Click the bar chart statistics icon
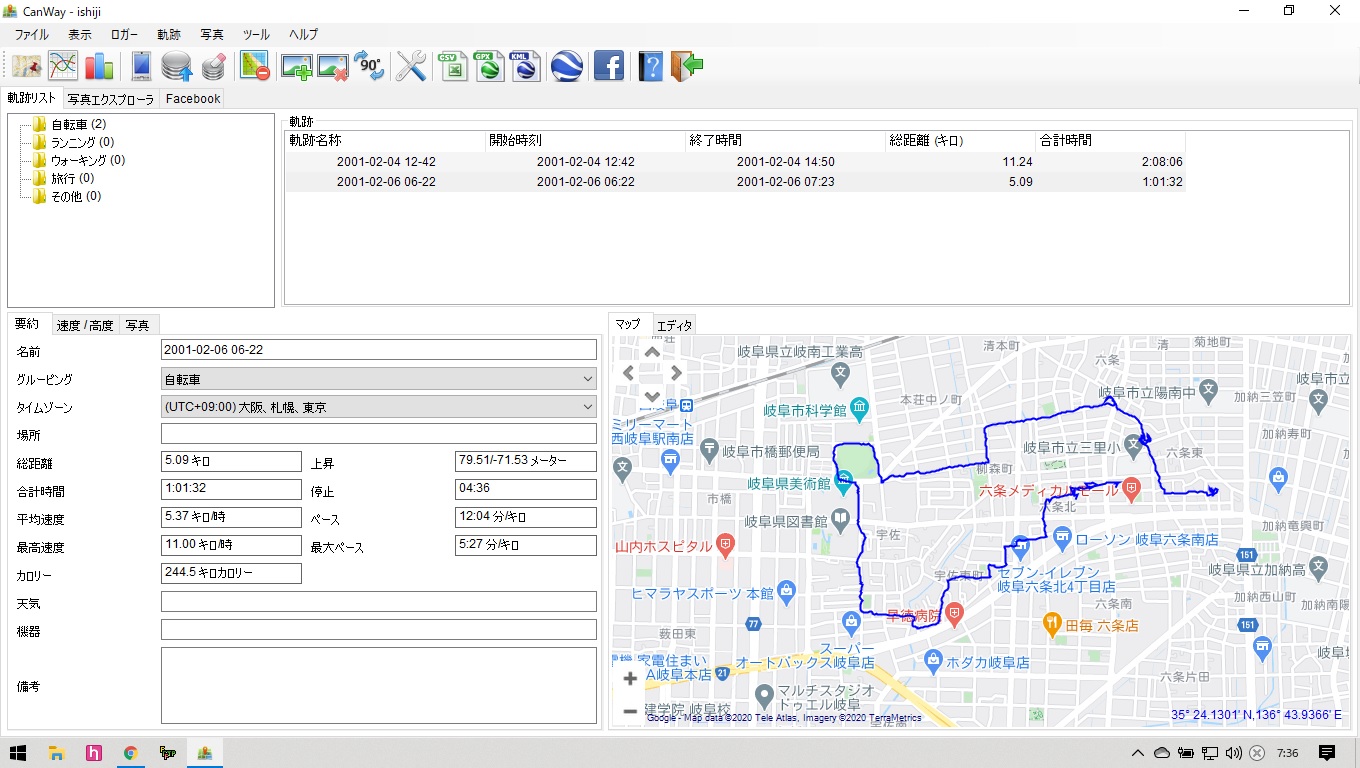Image resolution: width=1360 pixels, height=768 pixels. tap(99, 67)
